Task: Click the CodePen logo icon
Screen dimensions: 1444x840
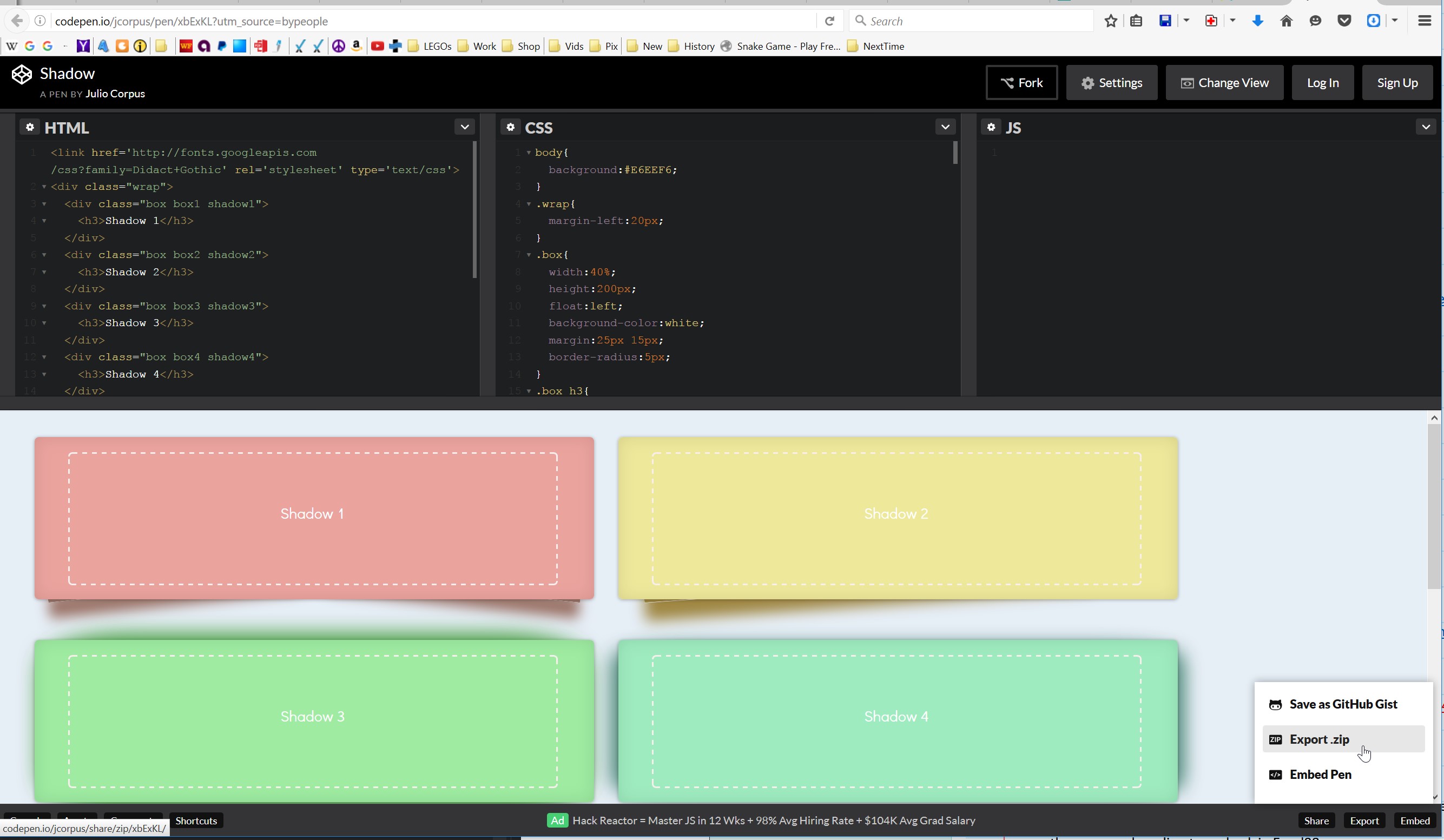Action: pyautogui.click(x=22, y=75)
